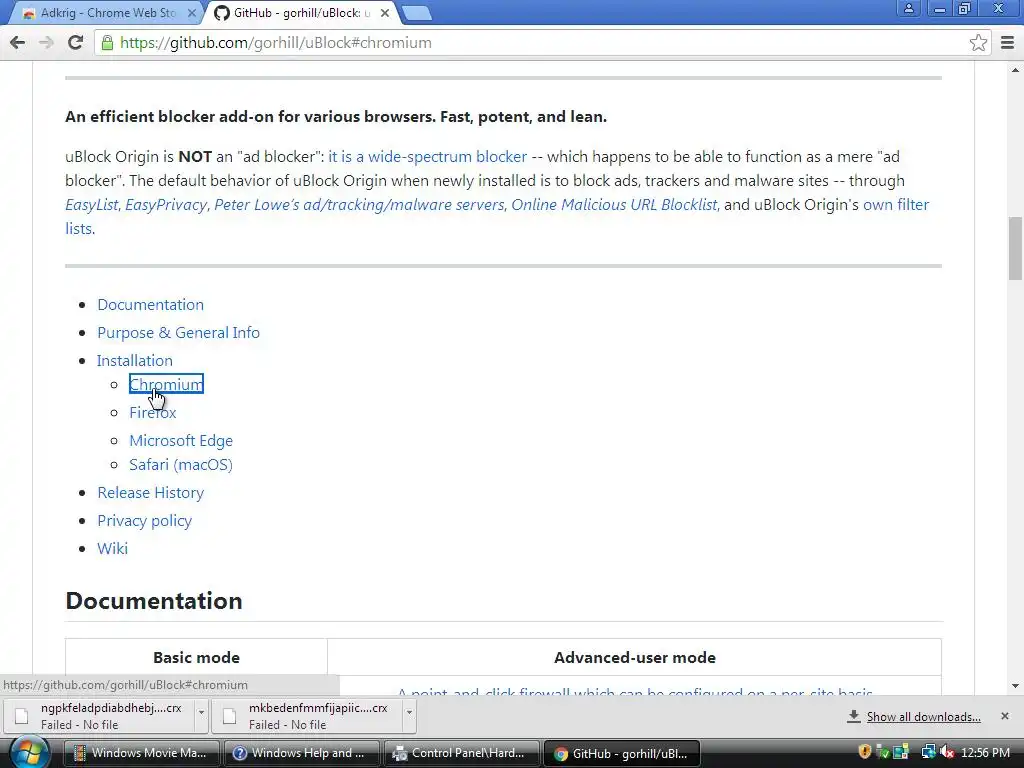The height and width of the screenshot is (768, 1024).
Task: Switch to Control Panel taskbar item
Action: point(462,754)
